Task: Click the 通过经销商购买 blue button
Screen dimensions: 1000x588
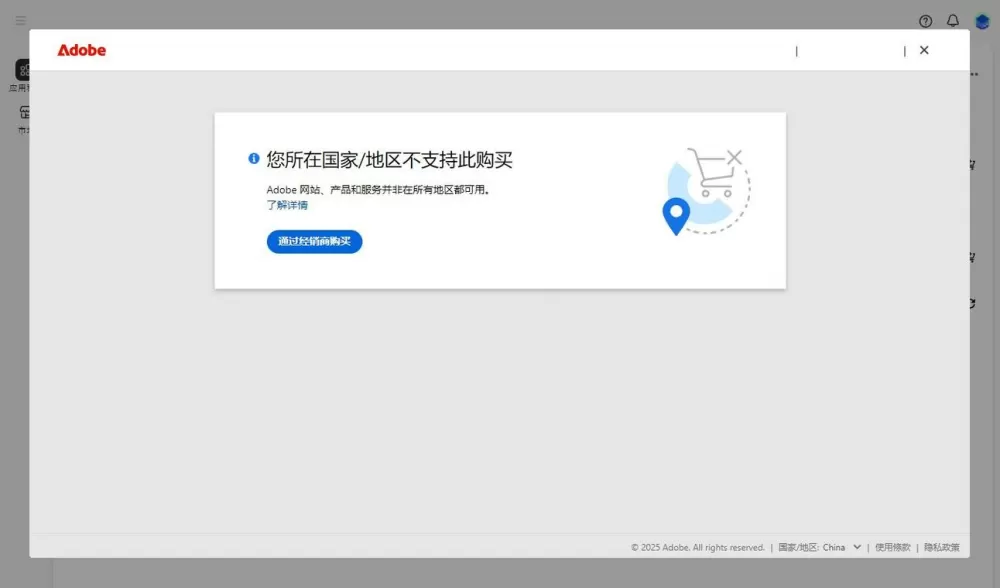Action: click(314, 241)
